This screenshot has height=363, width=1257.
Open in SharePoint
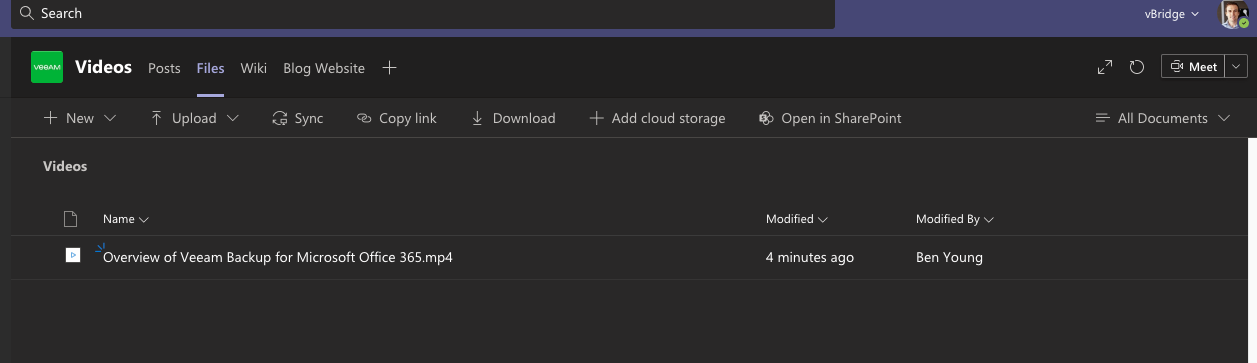(830, 118)
